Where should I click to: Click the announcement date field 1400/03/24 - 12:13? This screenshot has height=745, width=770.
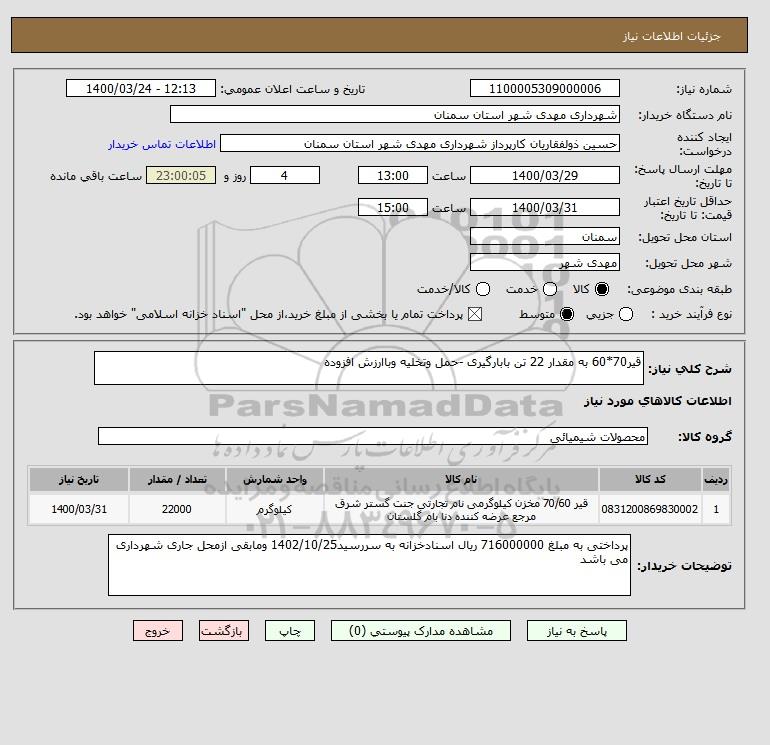pyautogui.click(x=141, y=88)
